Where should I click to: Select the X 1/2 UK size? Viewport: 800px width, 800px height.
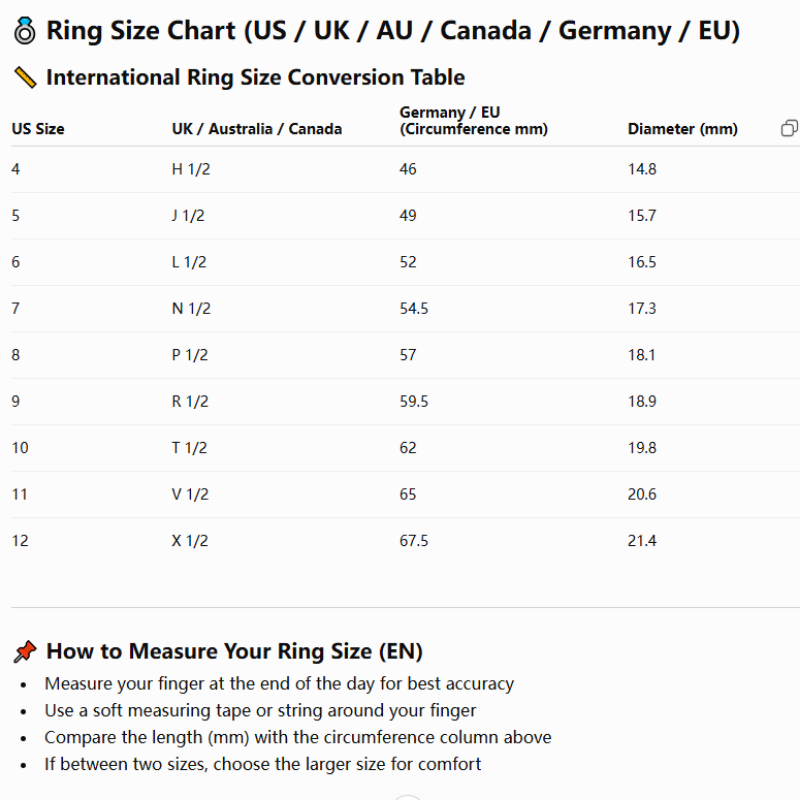190,540
